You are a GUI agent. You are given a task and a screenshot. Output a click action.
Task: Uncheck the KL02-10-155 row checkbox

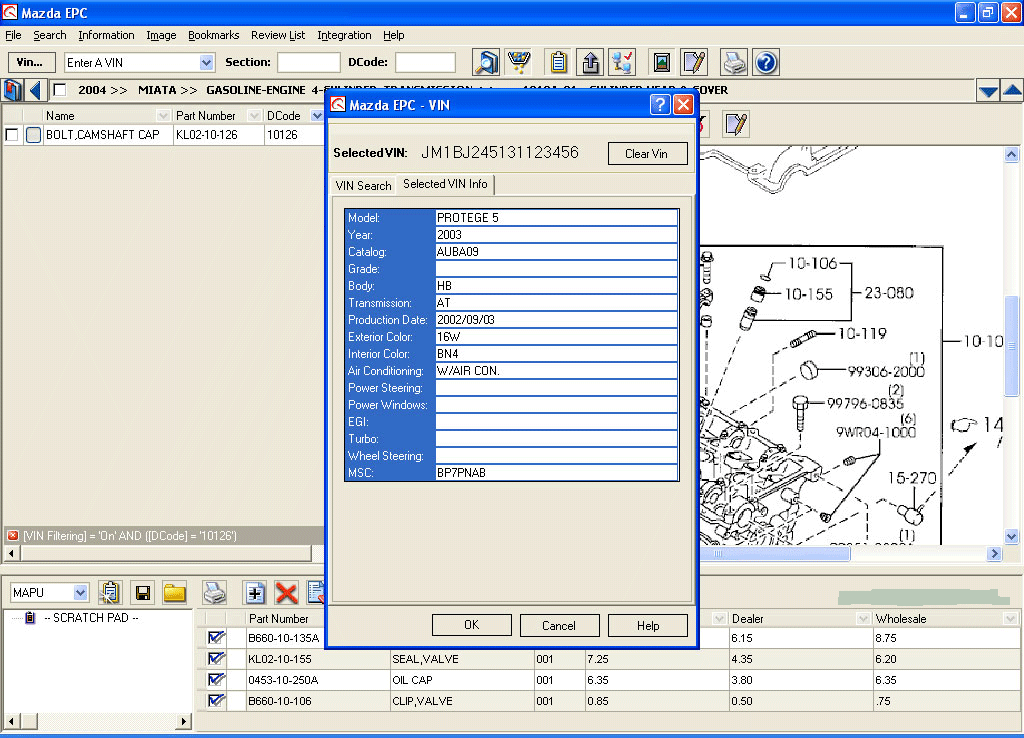(216, 658)
